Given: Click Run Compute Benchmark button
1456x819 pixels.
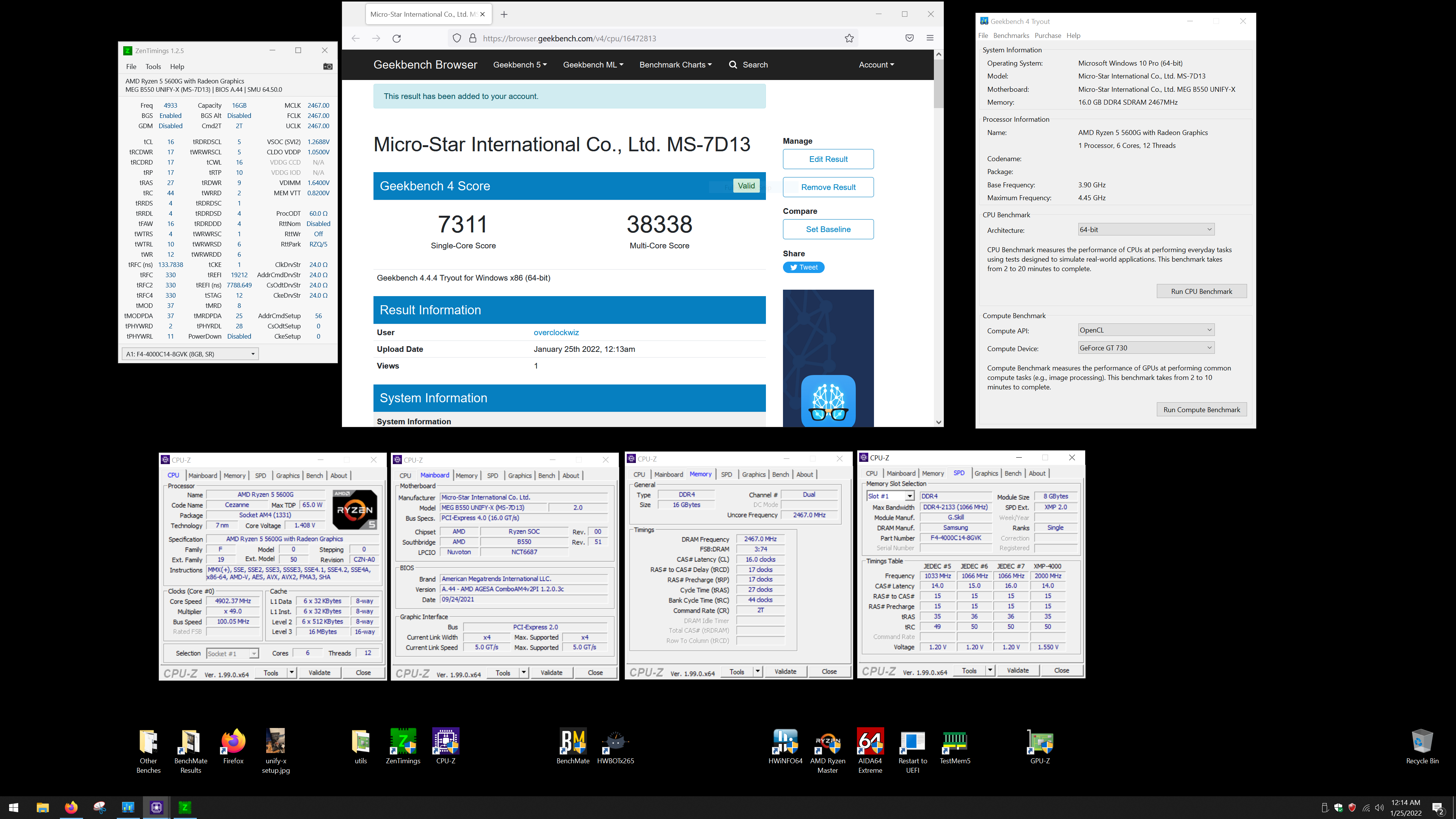Looking at the screenshot, I should 1201,410.
